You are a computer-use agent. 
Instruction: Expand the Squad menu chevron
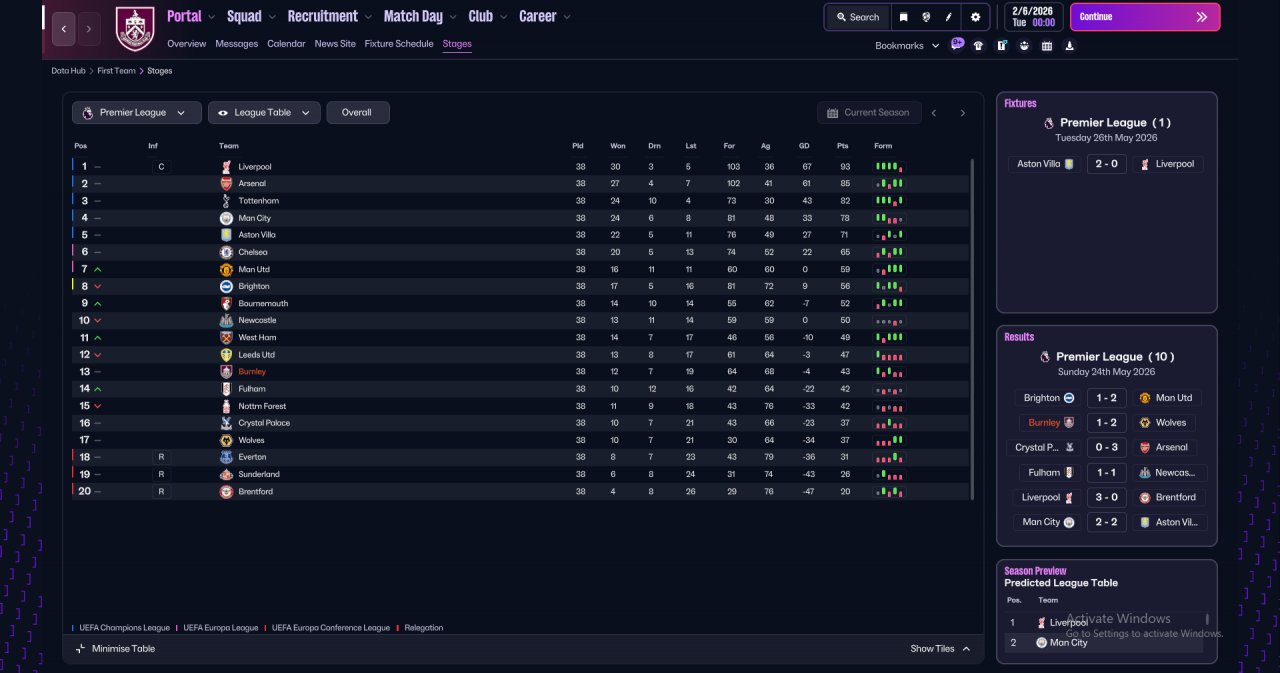(x=273, y=17)
